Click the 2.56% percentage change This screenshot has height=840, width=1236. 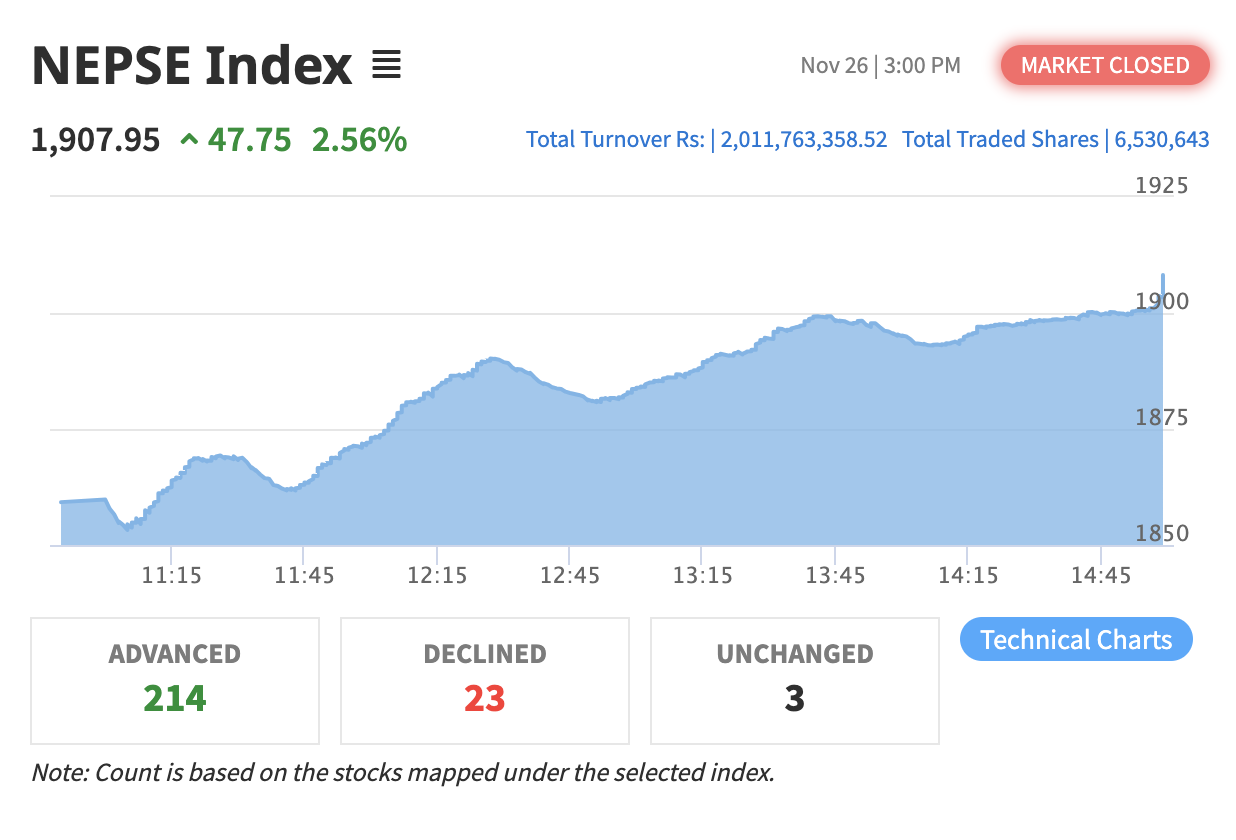[359, 140]
